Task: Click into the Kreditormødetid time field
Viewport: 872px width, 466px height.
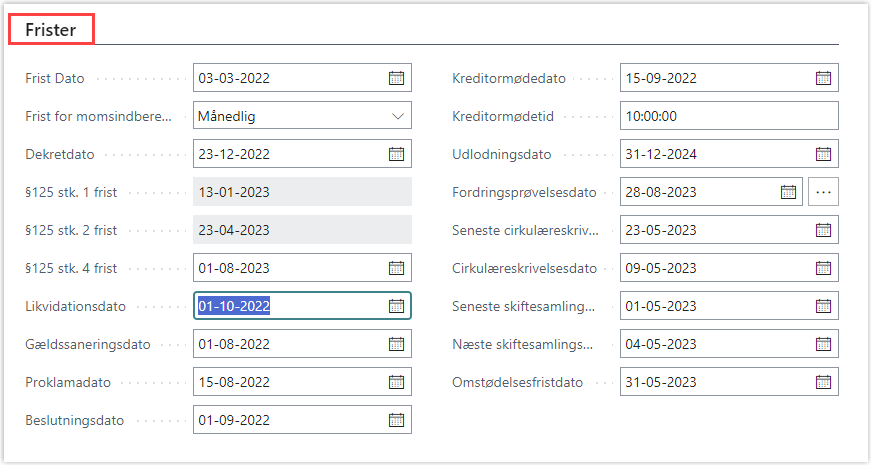Action: pyautogui.click(x=728, y=116)
